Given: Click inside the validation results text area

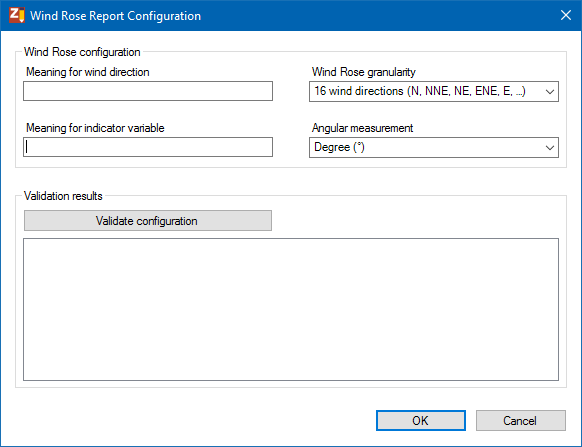Looking at the screenshot, I should 291,309.
